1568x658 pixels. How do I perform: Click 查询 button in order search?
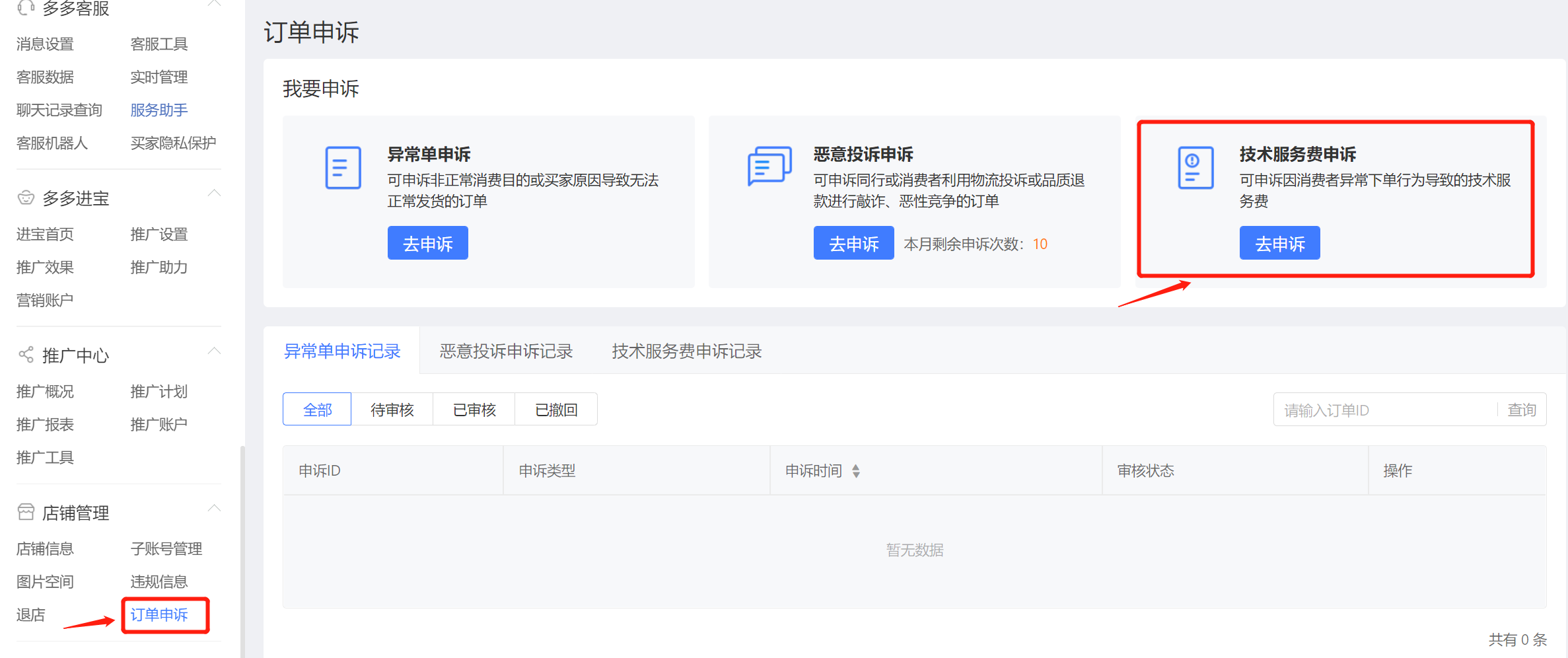1522,410
